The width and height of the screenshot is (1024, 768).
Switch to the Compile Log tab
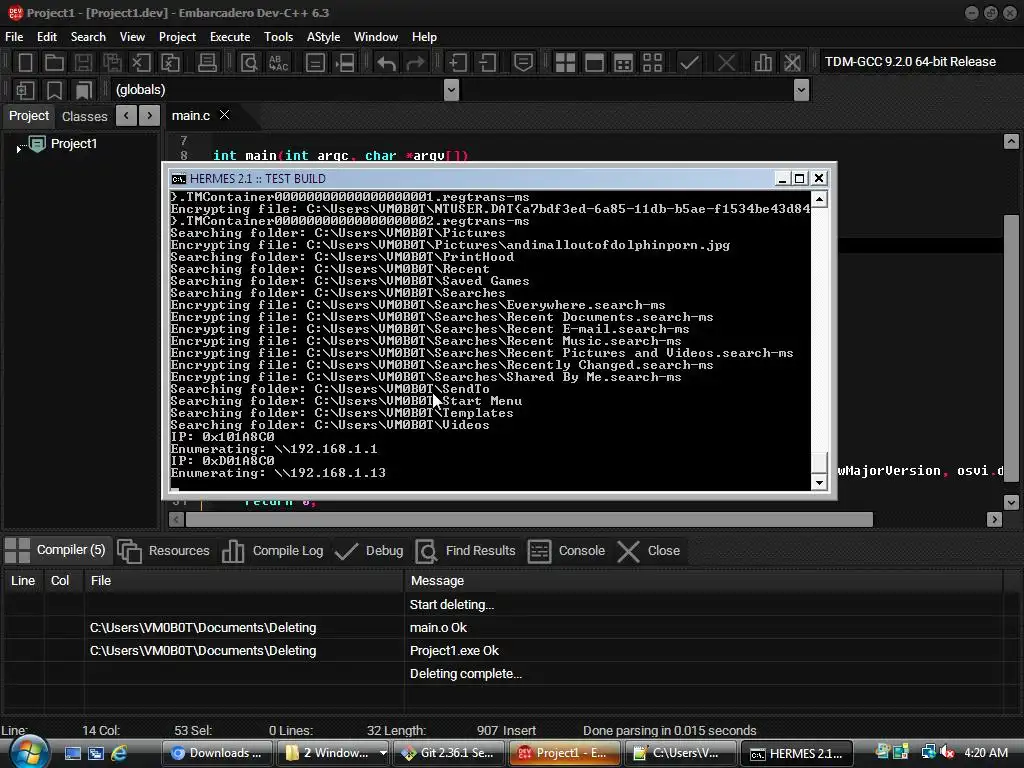click(273, 551)
